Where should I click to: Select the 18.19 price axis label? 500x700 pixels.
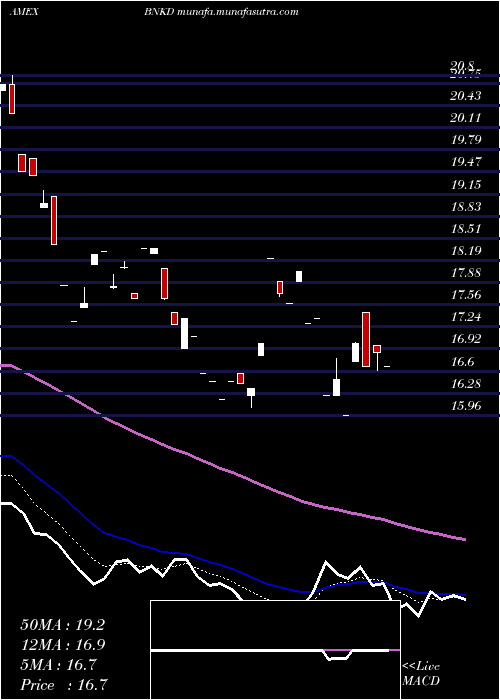click(466, 250)
